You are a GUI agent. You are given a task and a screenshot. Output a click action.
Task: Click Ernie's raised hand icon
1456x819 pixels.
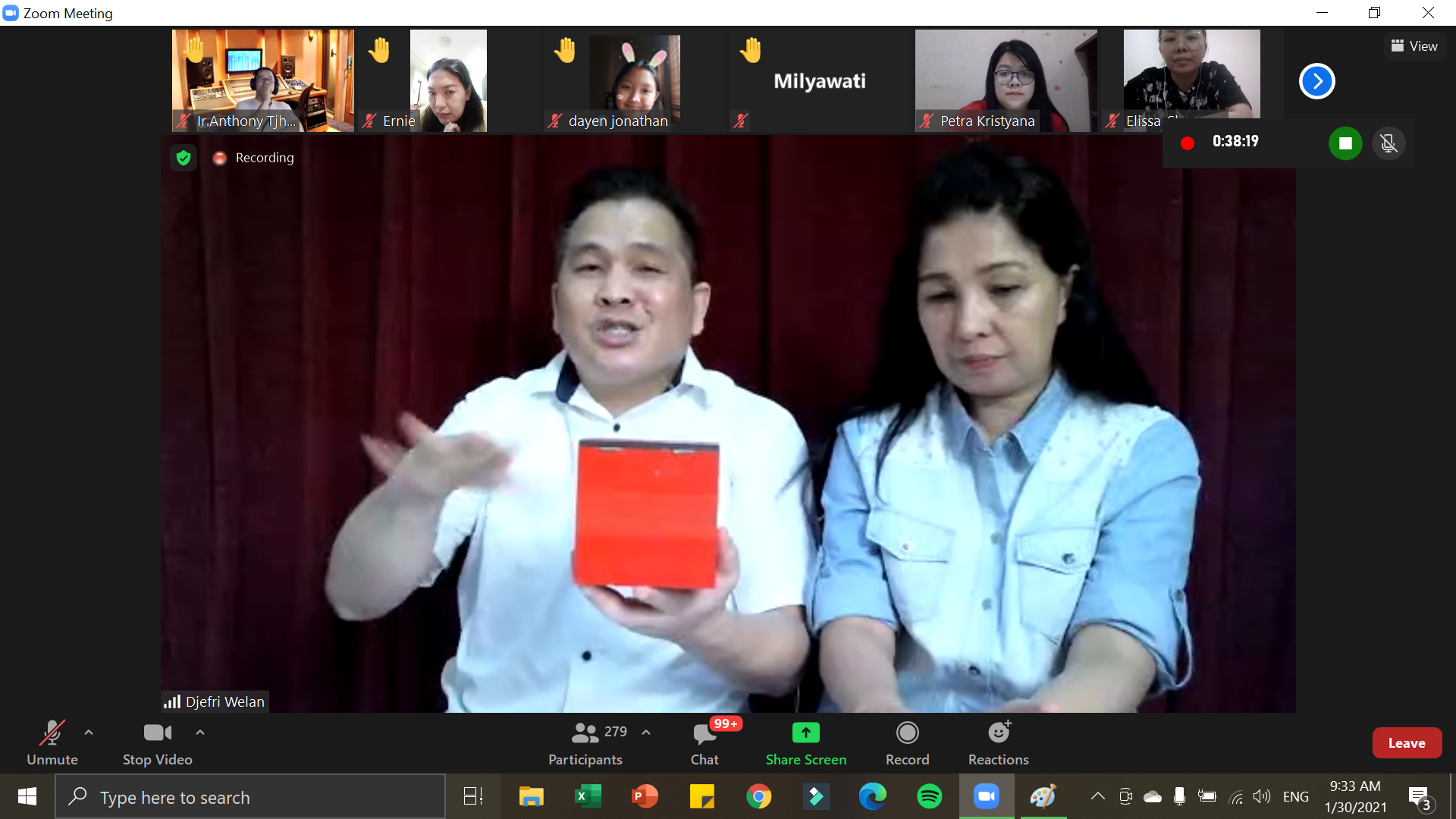click(x=379, y=50)
